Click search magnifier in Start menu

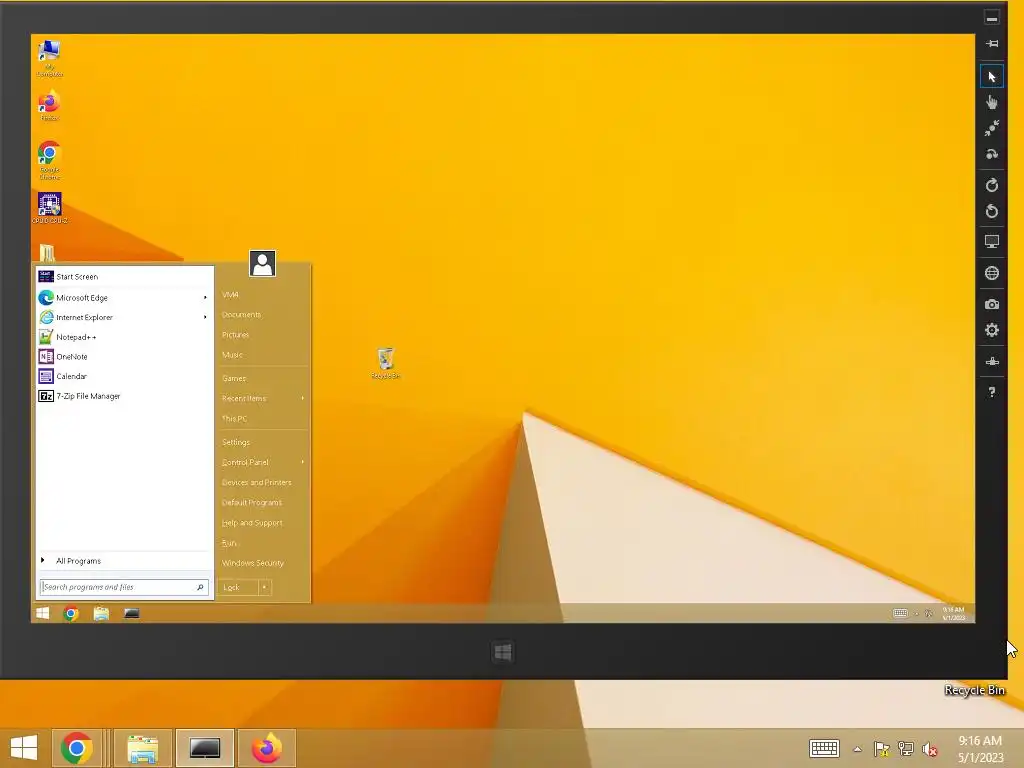click(x=200, y=587)
